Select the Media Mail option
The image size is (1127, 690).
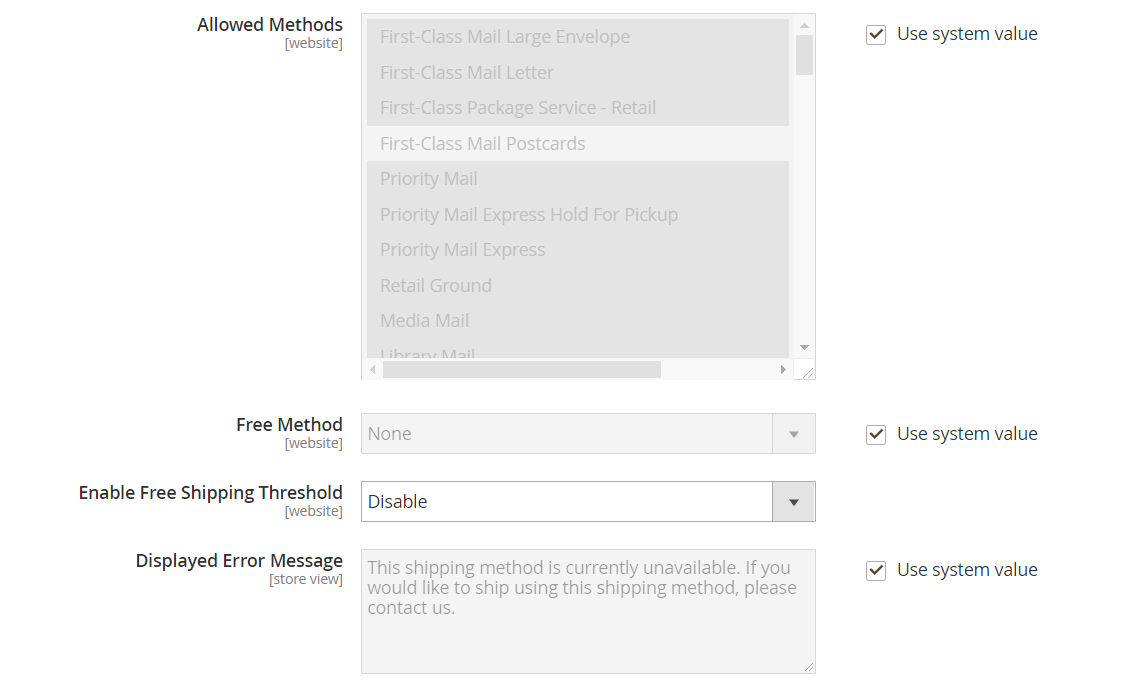point(424,321)
